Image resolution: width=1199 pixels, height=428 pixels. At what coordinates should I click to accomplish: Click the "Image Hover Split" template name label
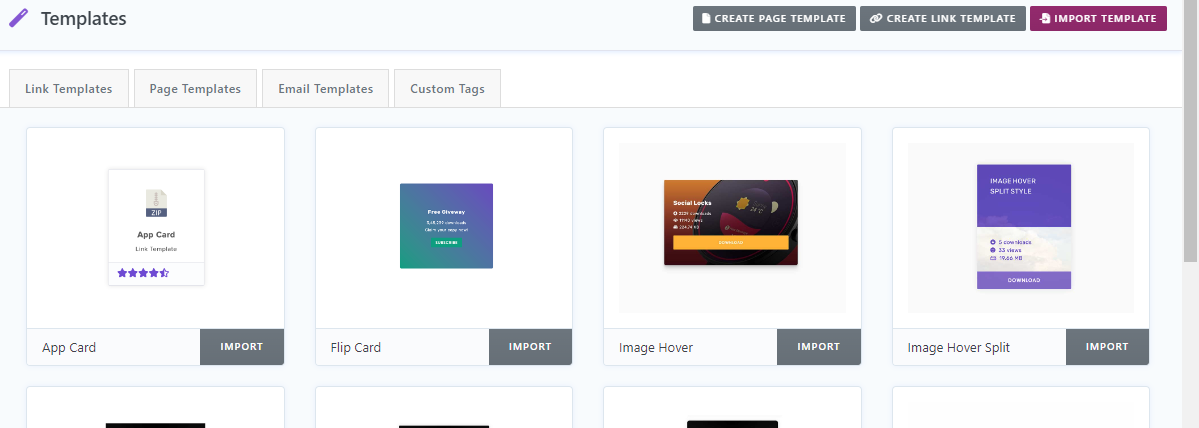(959, 348)
